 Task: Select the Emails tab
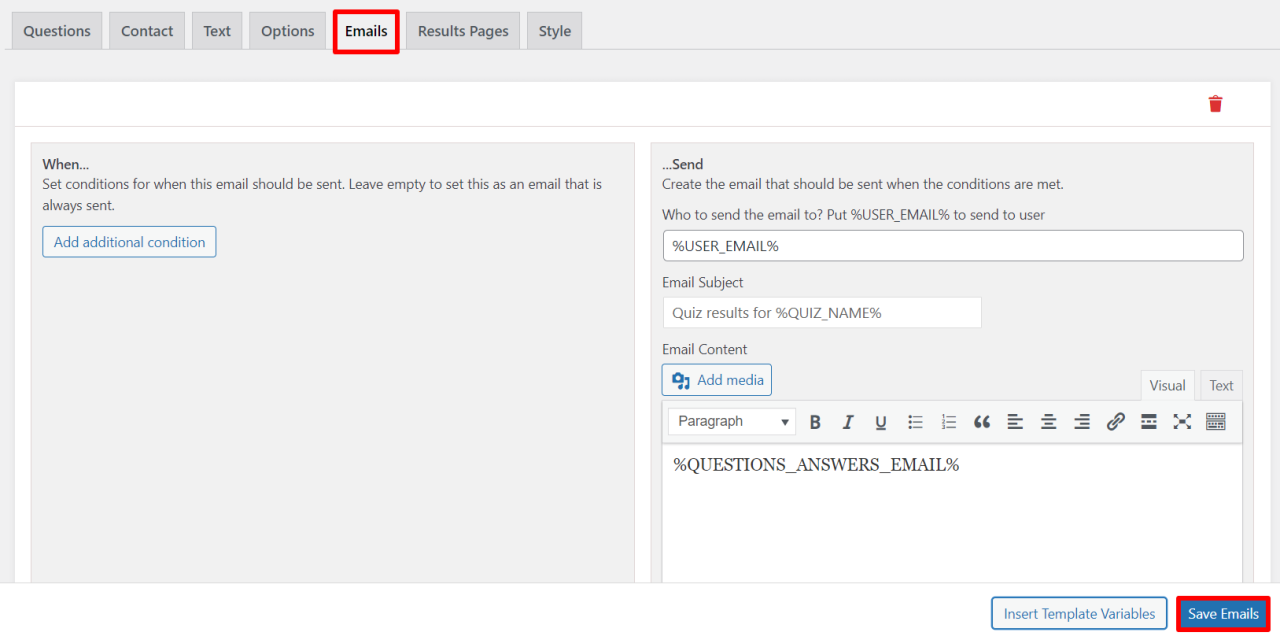(x=366, y=31)
